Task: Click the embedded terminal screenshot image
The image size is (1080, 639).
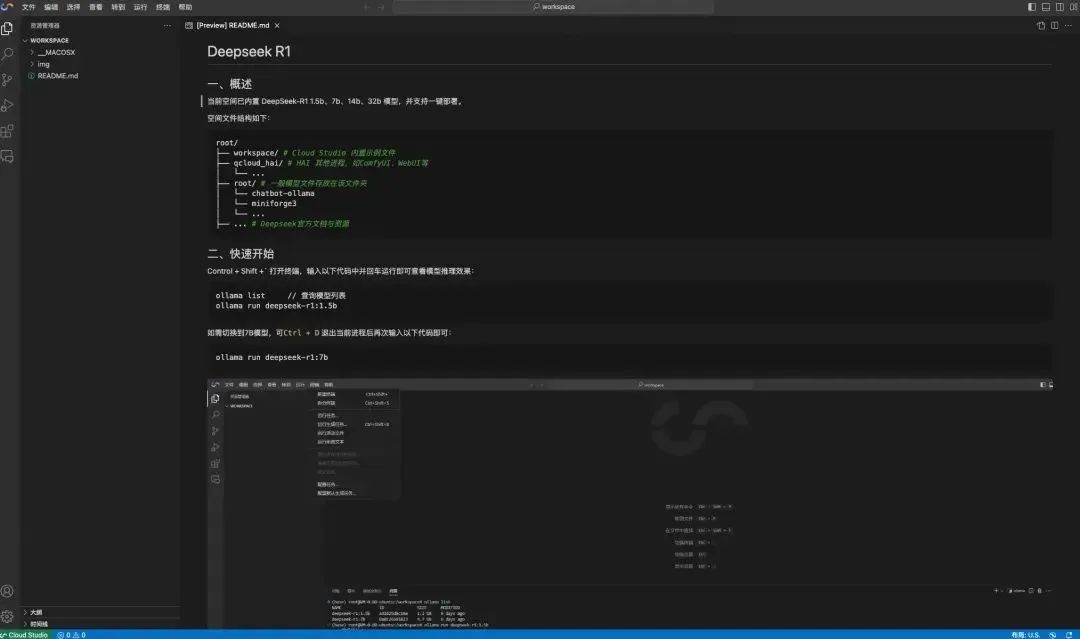Action: (x=630, y=503)
